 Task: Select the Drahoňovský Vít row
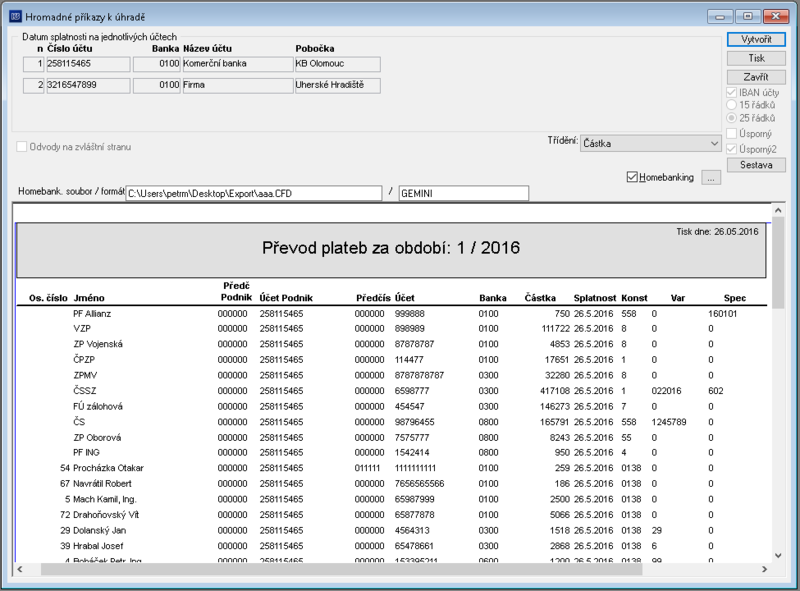[x=392, y=514]
